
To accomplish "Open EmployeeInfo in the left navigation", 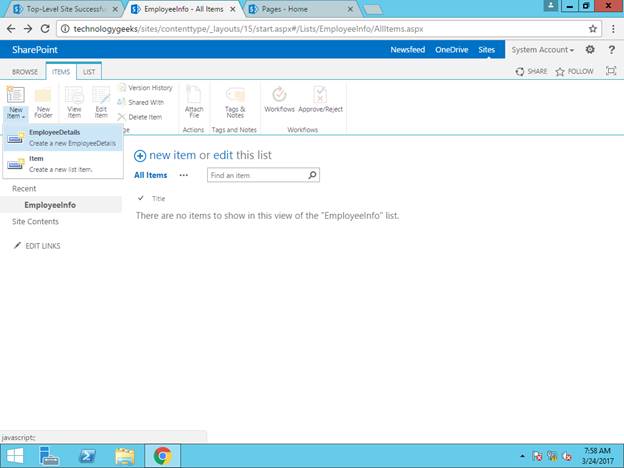I will click(x=50, y=205).
